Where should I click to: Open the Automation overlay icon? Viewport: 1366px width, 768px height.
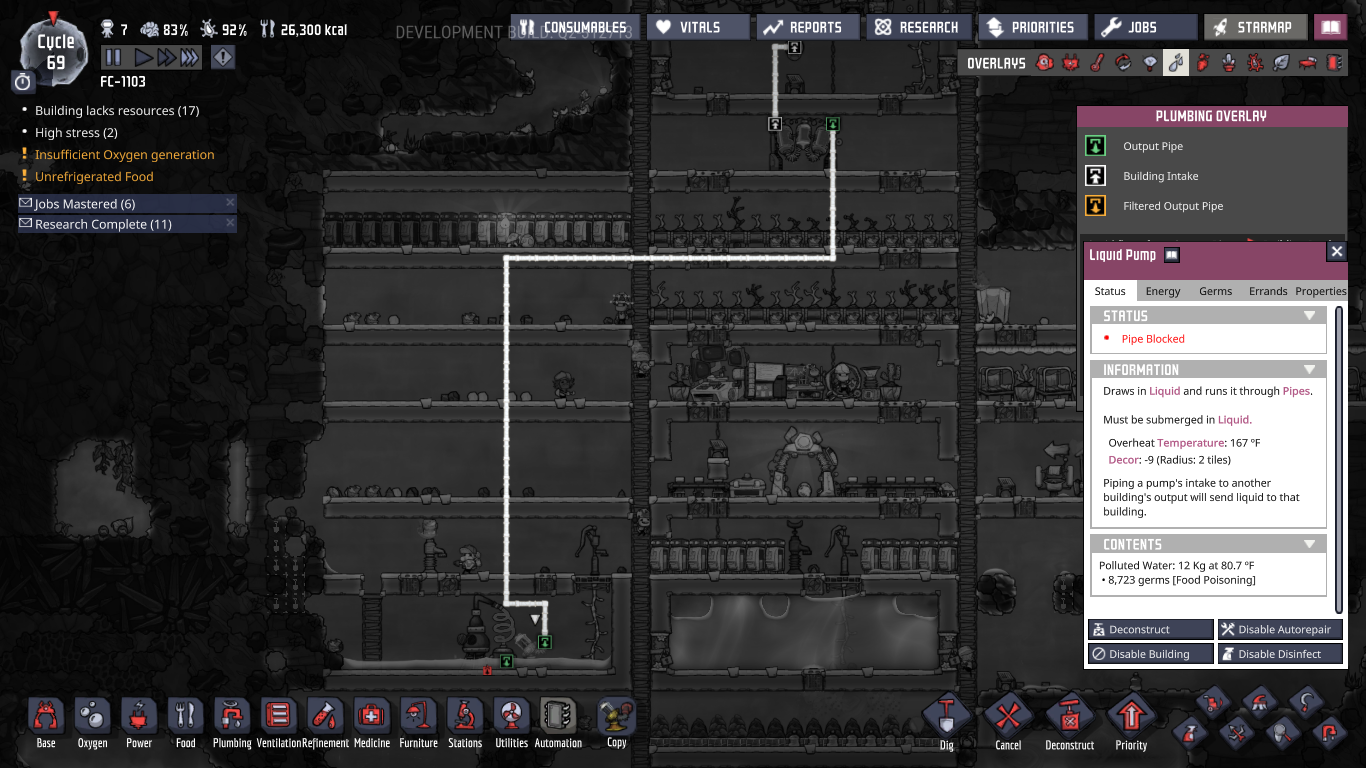pos(1333,63)
